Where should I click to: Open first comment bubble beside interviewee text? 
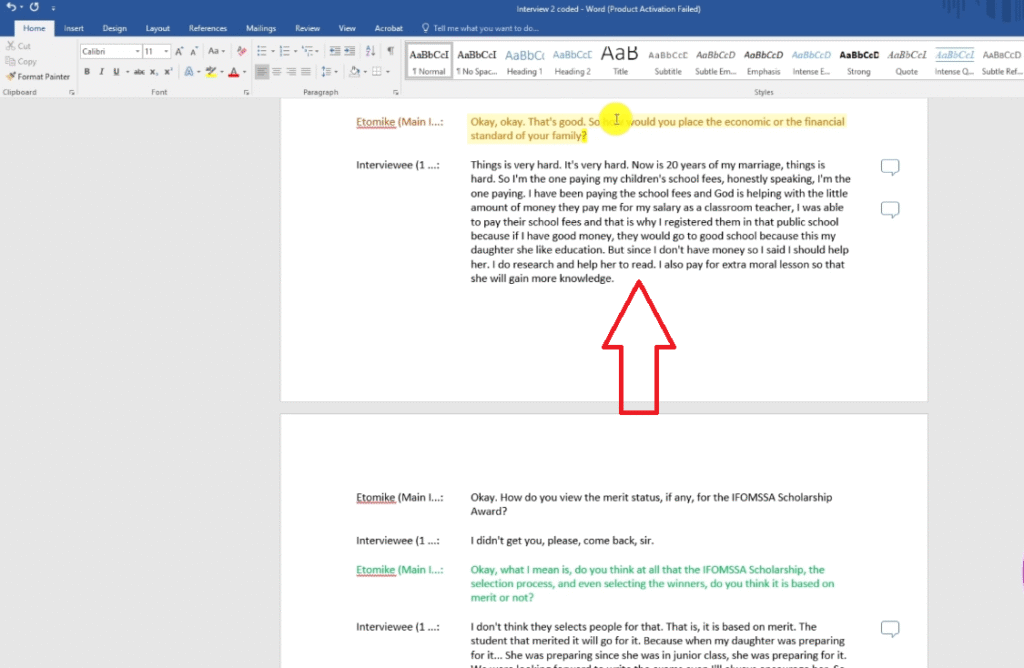[x=889, y=167]
